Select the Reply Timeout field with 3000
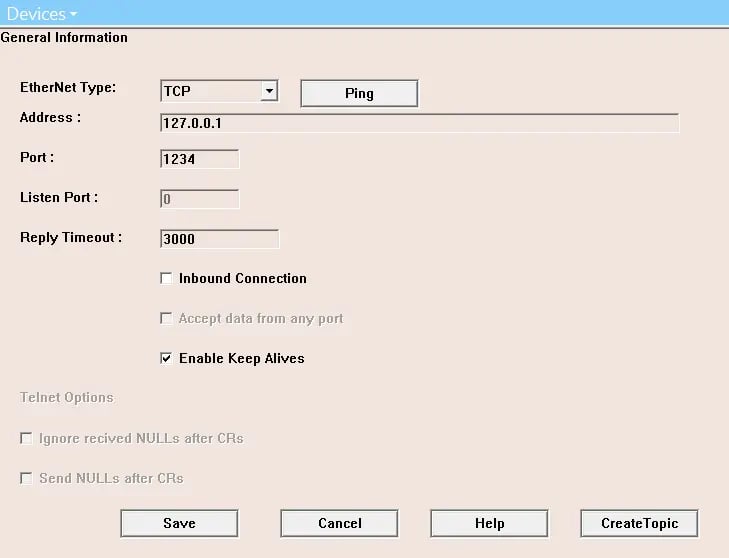Screen dimensions: 729x558 [219, 239]
